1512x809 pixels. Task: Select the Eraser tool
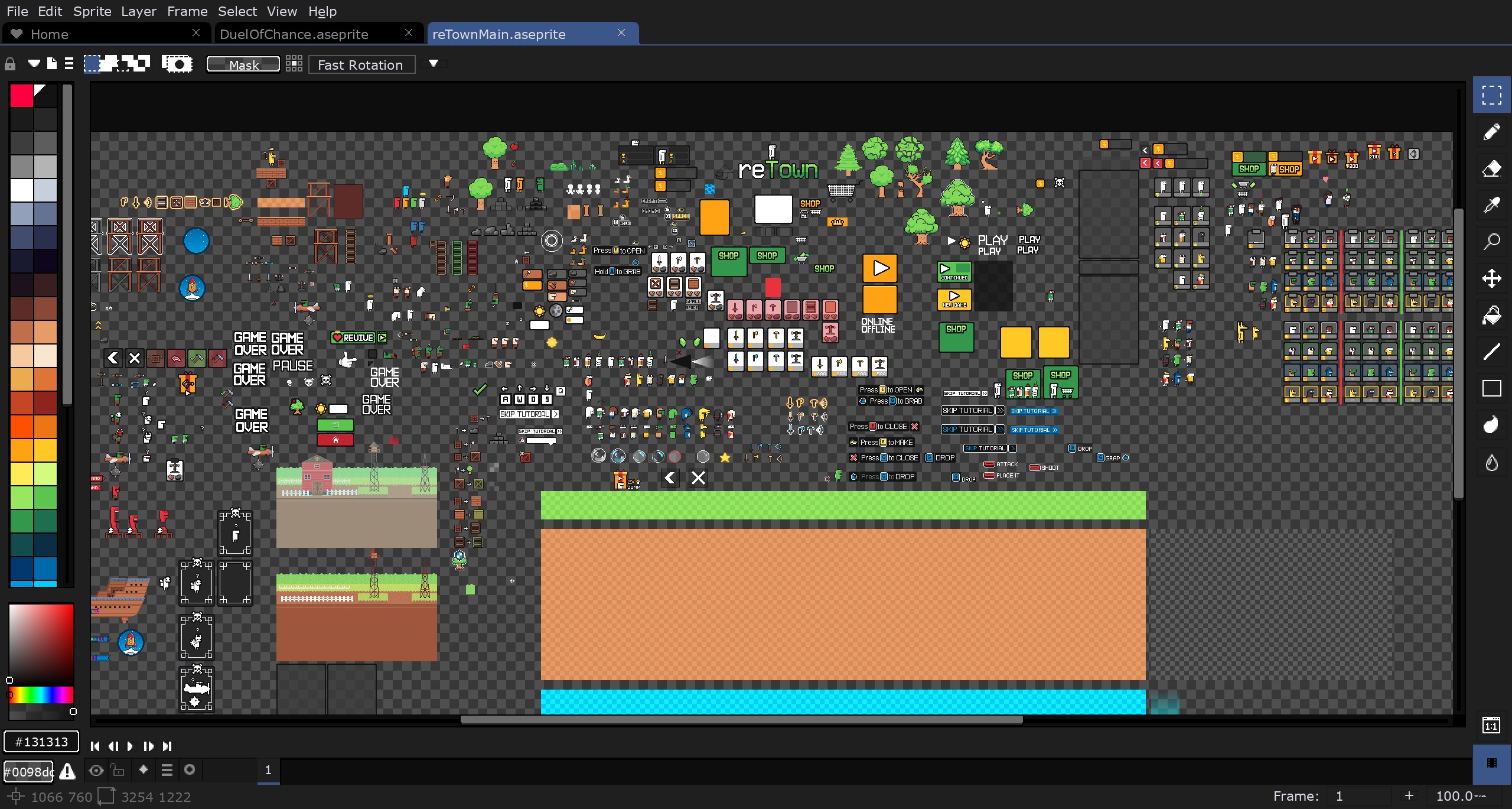pyautogui.click(x=1491, y=169)
